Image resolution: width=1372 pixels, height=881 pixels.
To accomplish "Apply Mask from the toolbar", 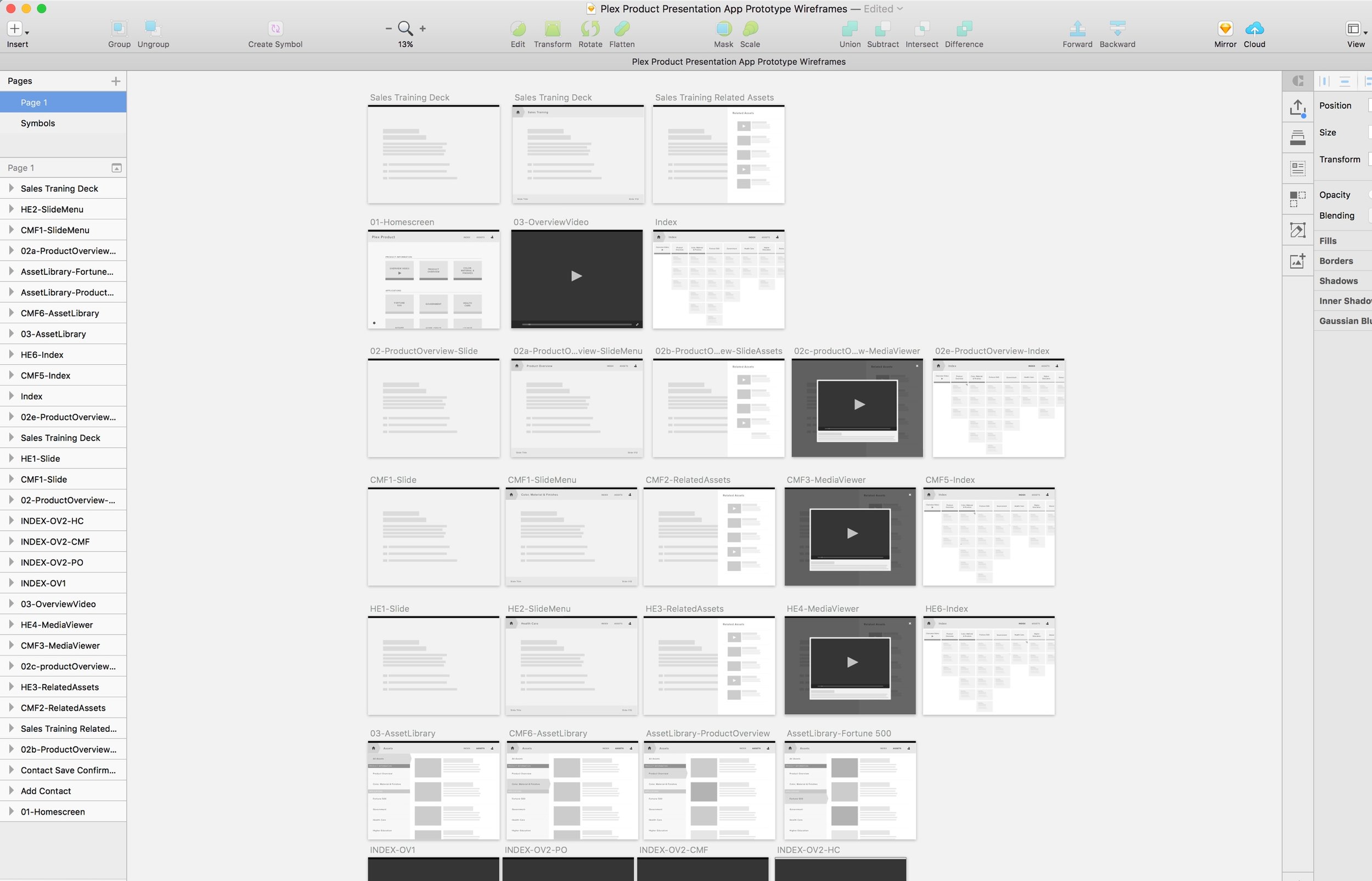I will [x=723, y=28].
